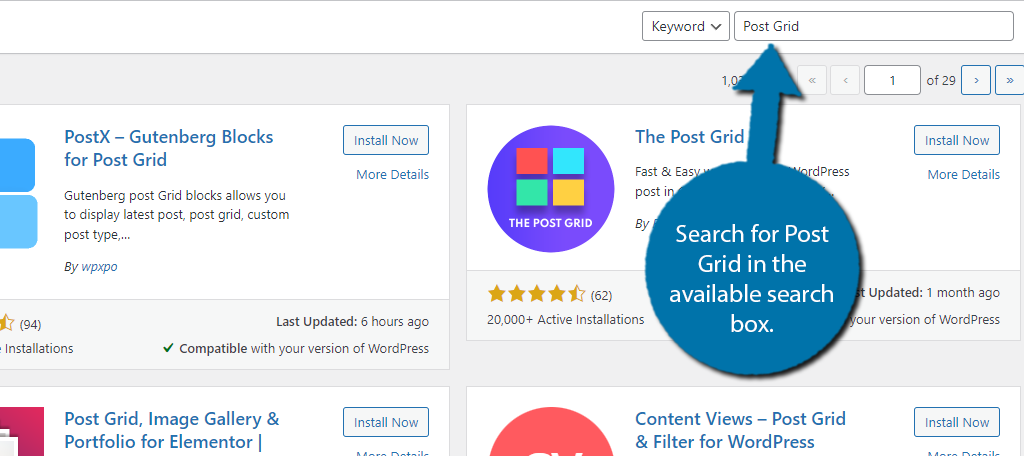The width and height of the screenshot is (1024, 456).
Task: Click the Post Grid search input field
Action: click(x=874, y=26)
